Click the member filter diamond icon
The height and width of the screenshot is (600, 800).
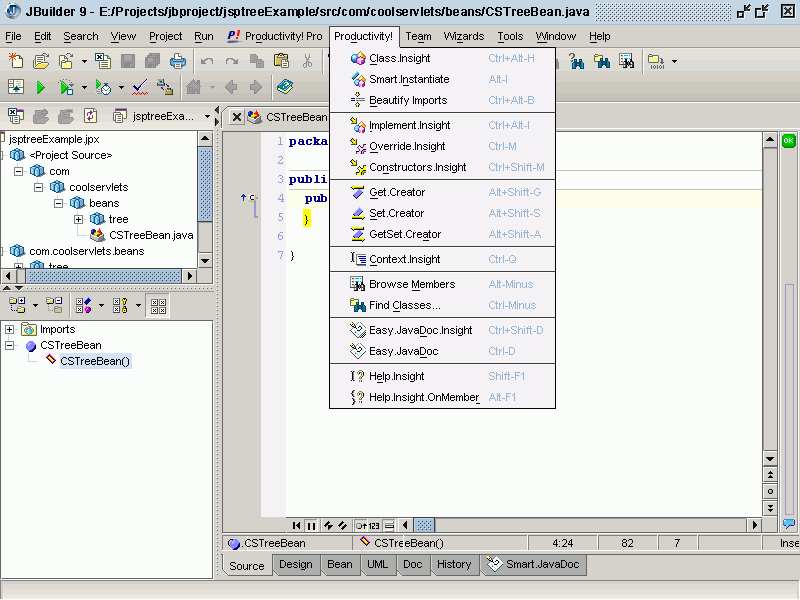pyautogui.click(x=84, y=305)
